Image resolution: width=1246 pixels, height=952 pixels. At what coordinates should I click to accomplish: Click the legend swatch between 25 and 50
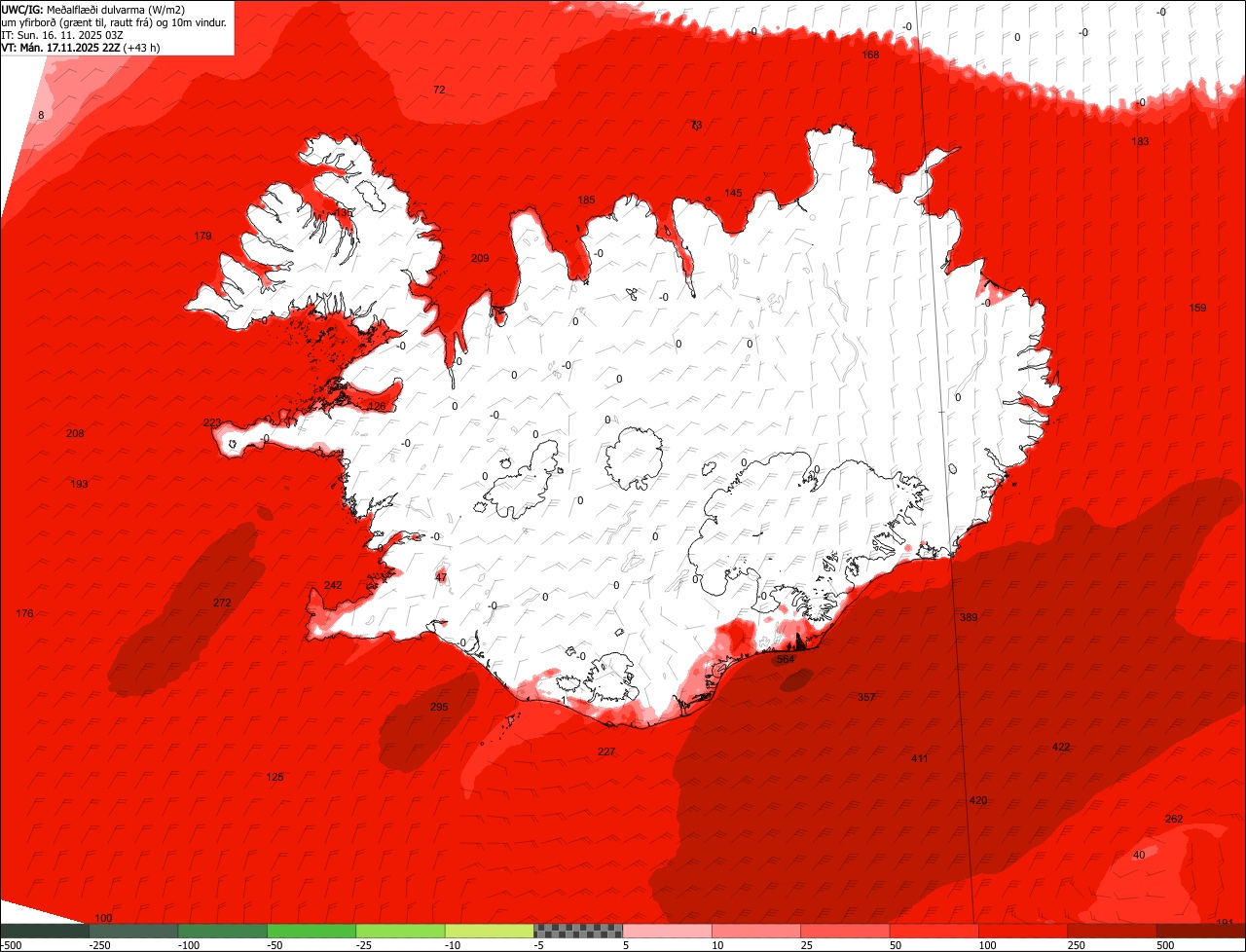(846, 930)
